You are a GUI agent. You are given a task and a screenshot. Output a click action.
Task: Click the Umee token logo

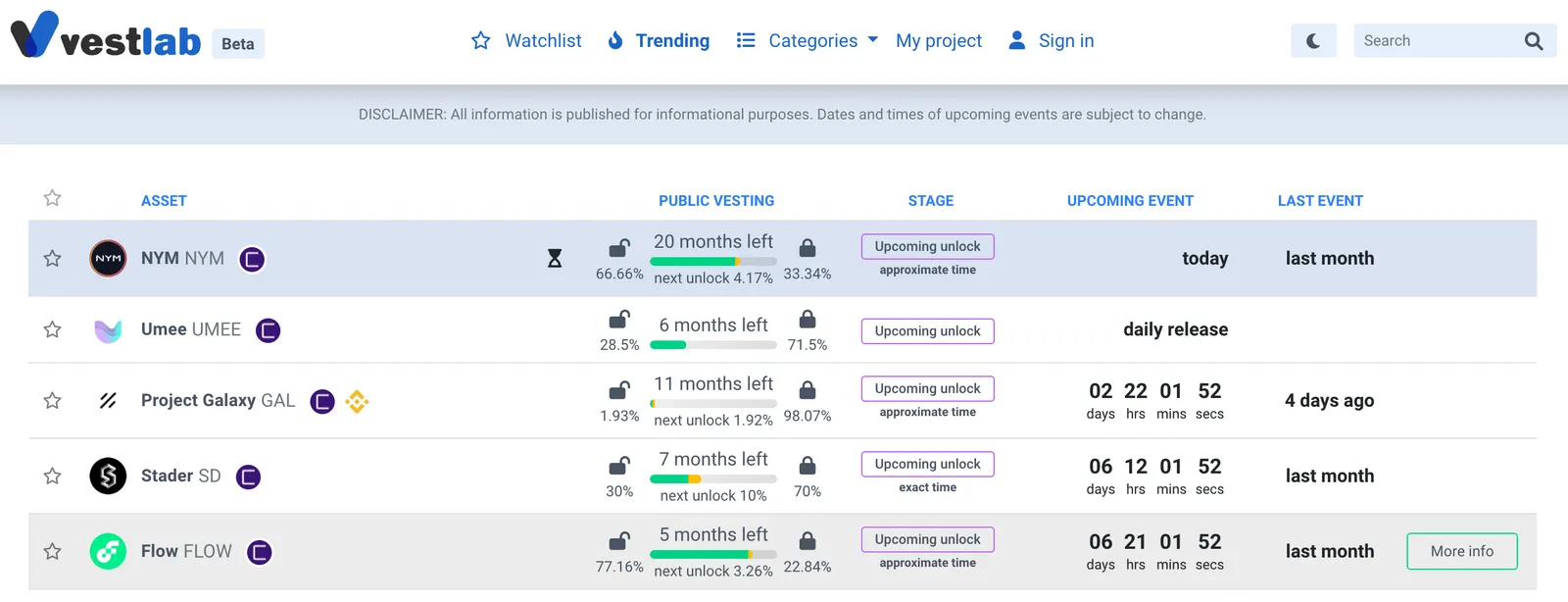point(108,330)
